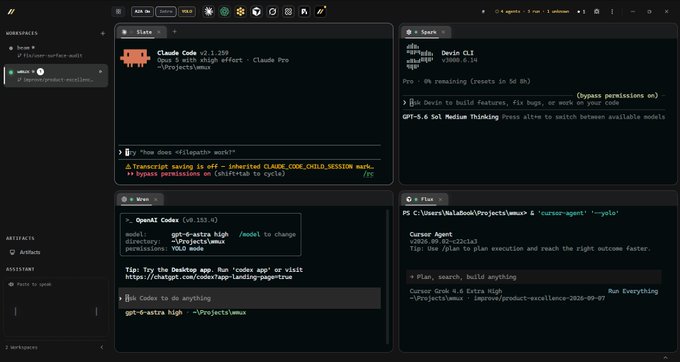
Task: Click the bypass permissions on line in Claude Code
Action: tap(206, 174)
